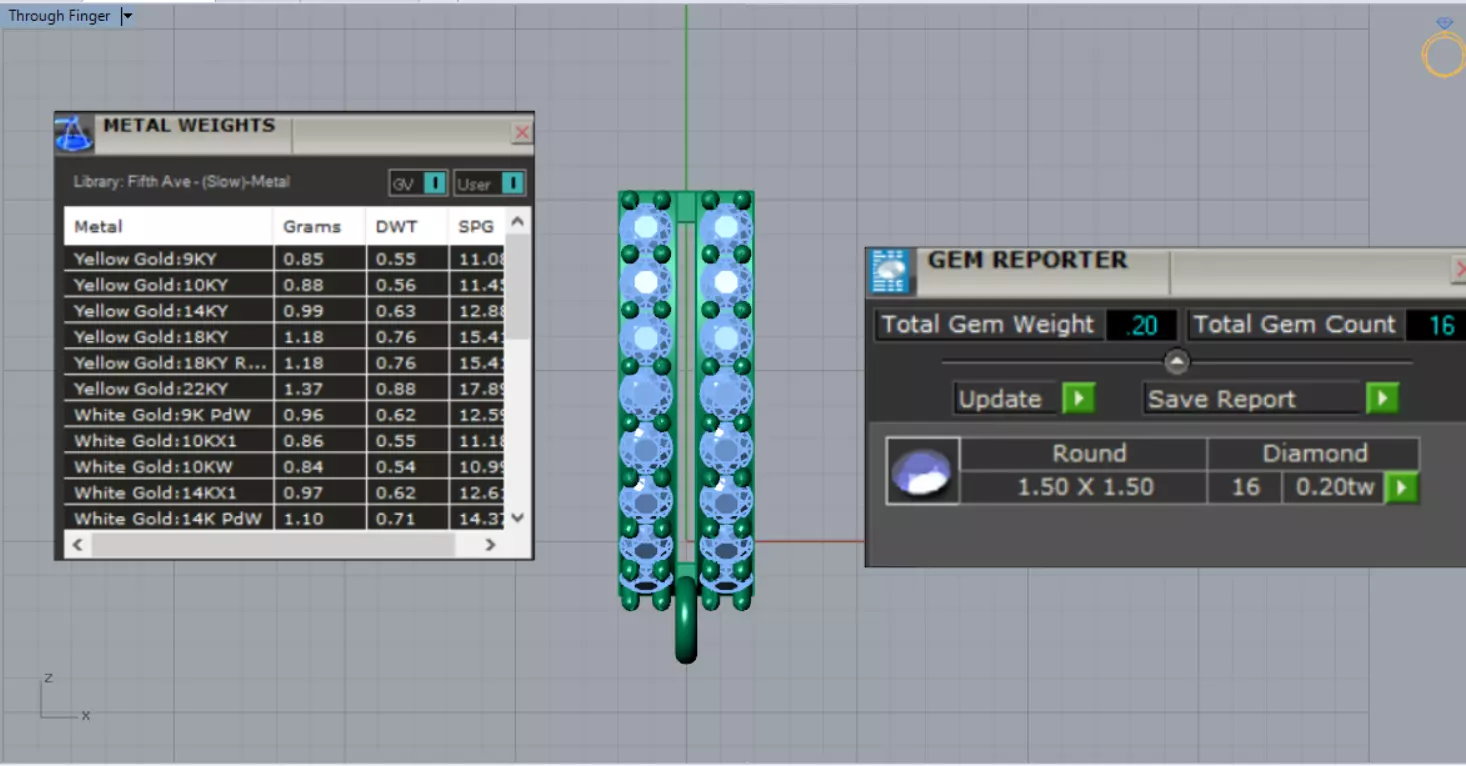Click the Round shape header cell
This screenshot has height=766, width=1466.
(x=1085, y=454)
